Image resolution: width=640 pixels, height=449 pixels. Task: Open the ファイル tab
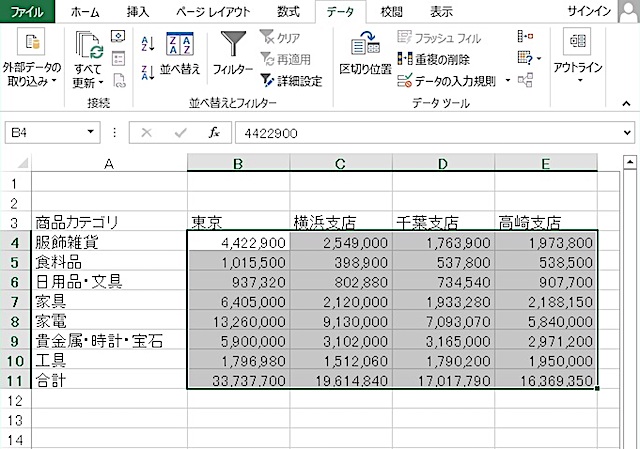27,11
